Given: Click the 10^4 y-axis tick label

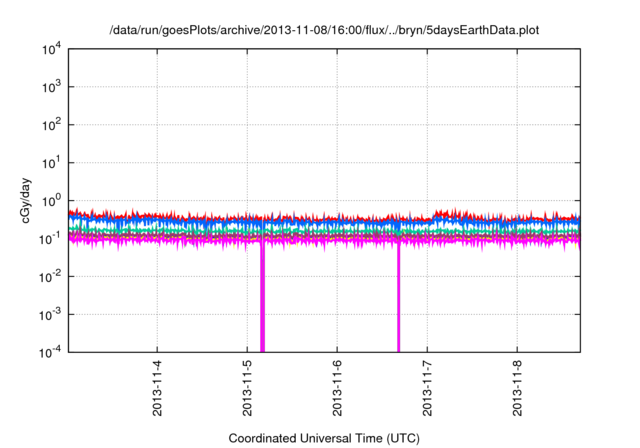Looking at the screenshot, I should 51,49.
